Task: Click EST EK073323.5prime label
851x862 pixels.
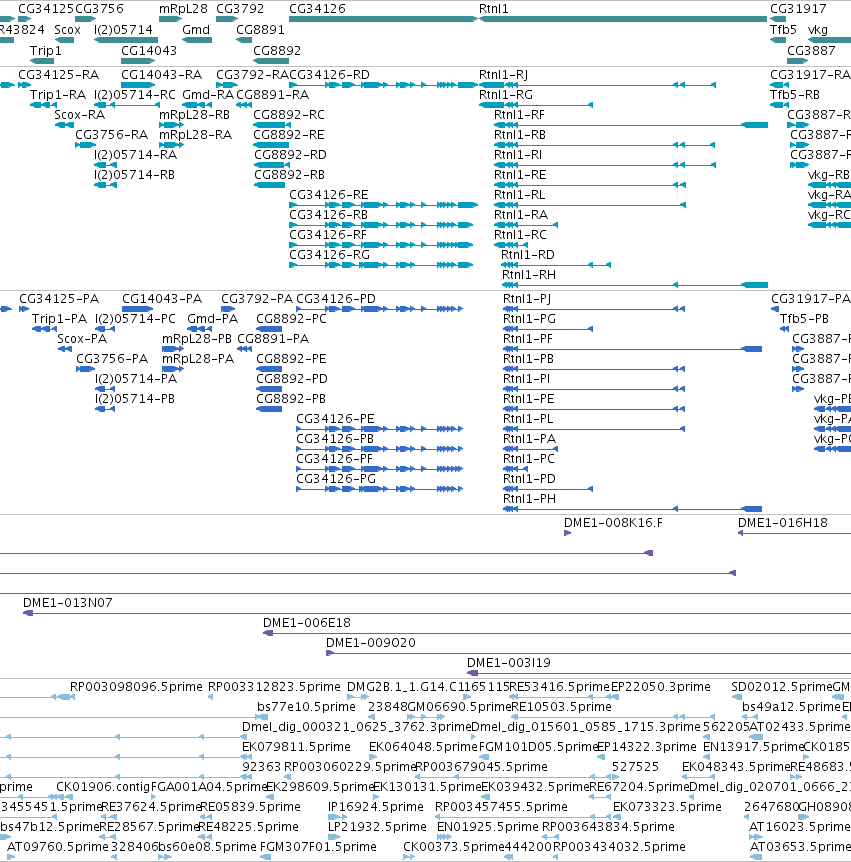Action: point(667,807)
